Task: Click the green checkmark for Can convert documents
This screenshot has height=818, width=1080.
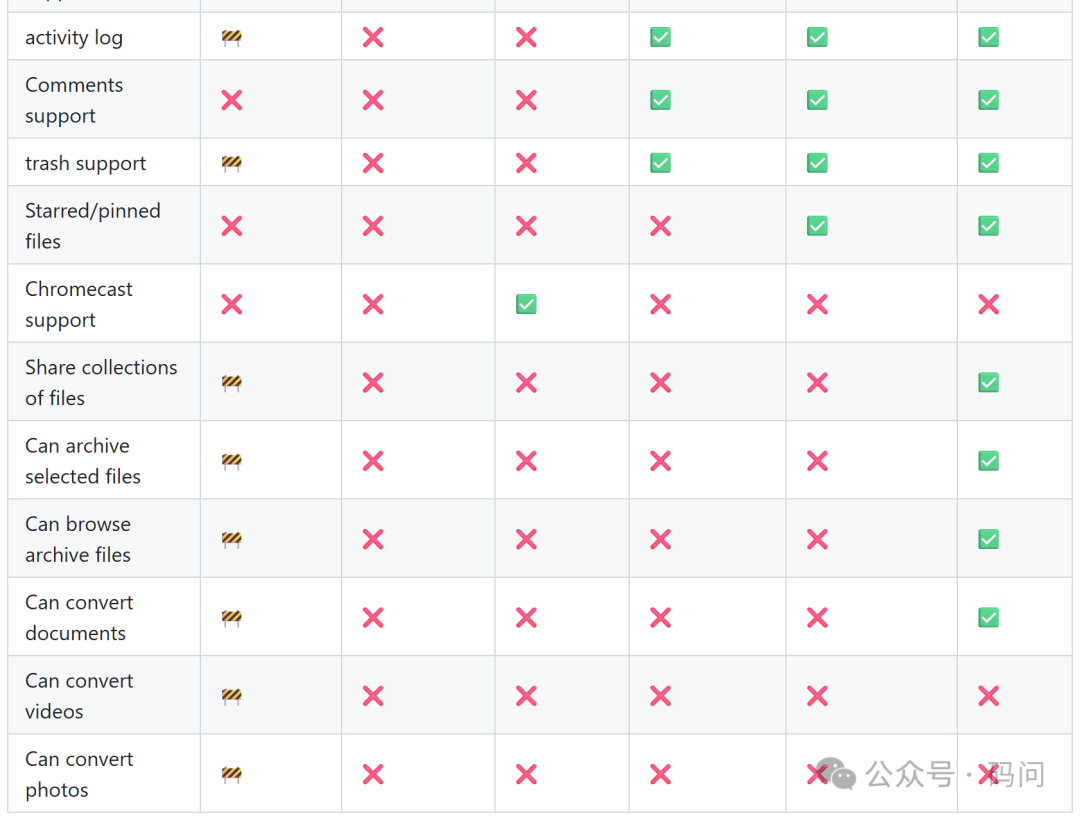Action: pos(988,617)
